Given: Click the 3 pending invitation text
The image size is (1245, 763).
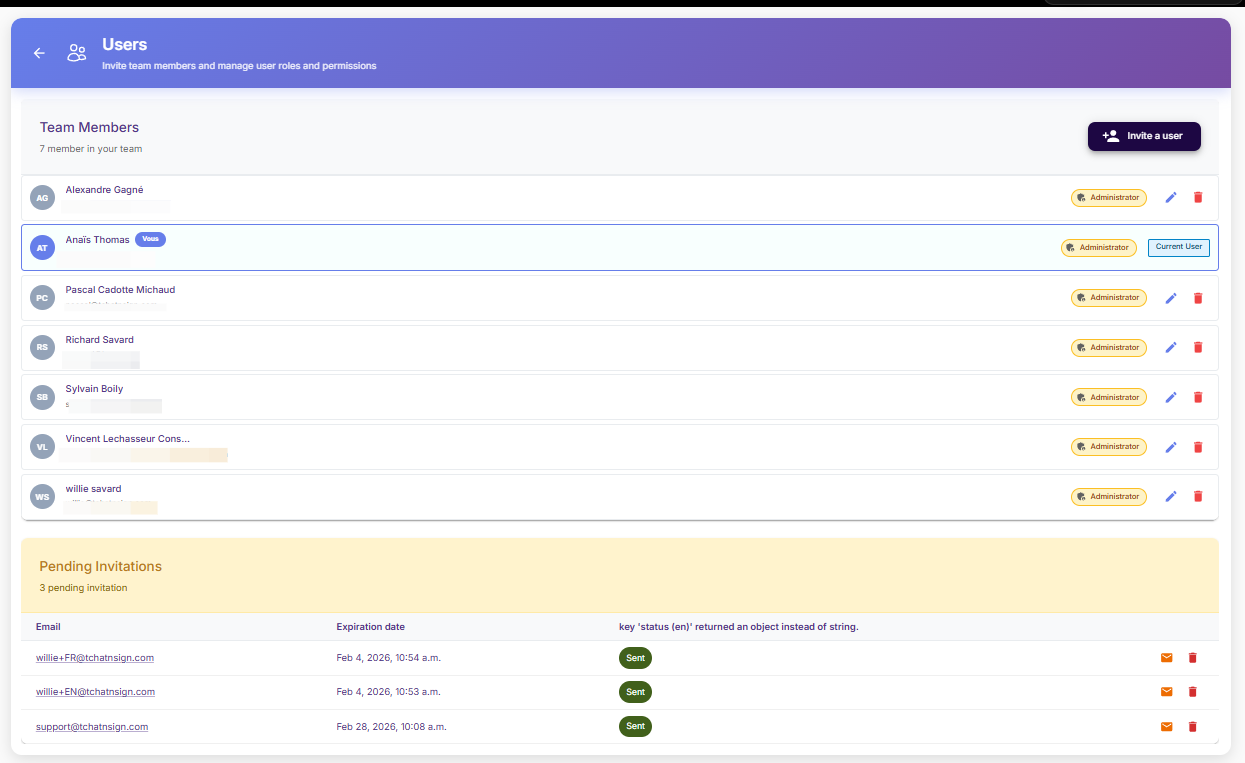Looking at the screenshot, I should click(x=84, y=588).
